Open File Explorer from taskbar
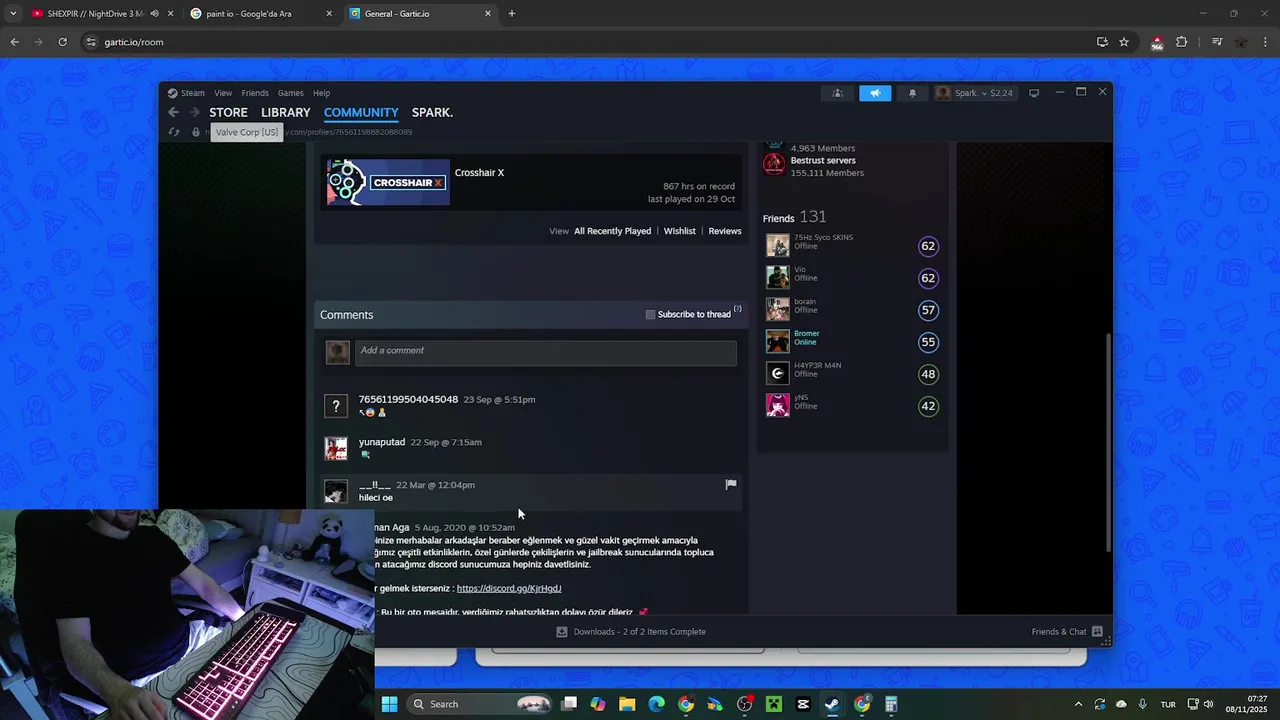Viewport: 1280px width, 720px height. pos(627,704)
